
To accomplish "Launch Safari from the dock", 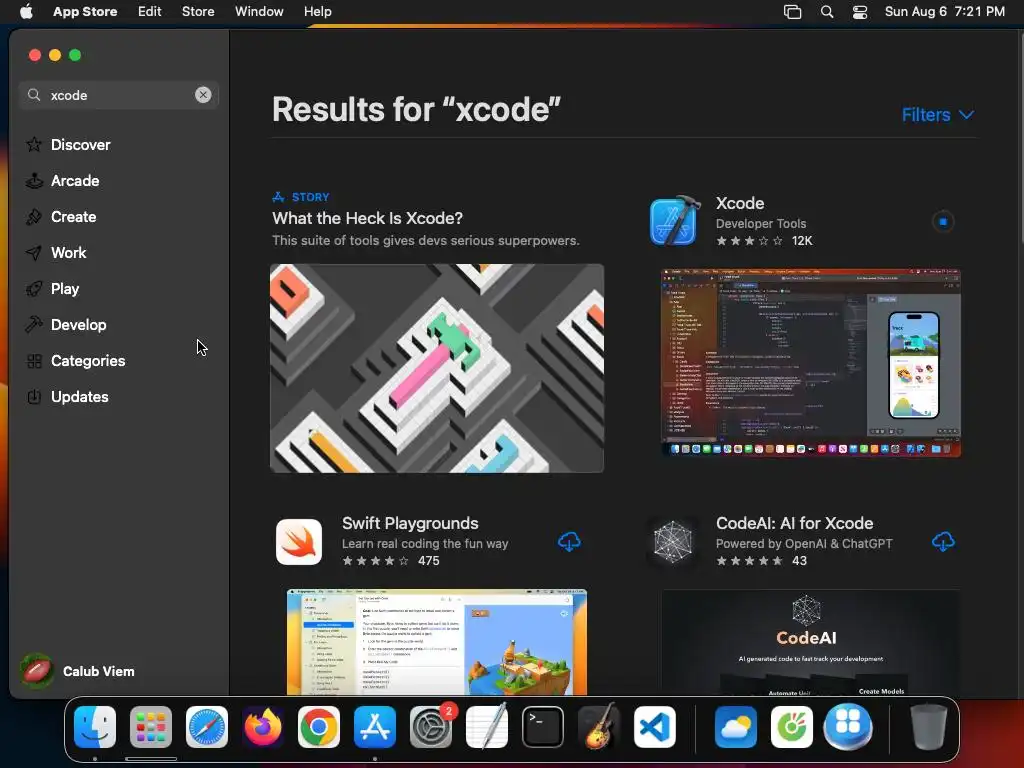I will tap(207, 727).
